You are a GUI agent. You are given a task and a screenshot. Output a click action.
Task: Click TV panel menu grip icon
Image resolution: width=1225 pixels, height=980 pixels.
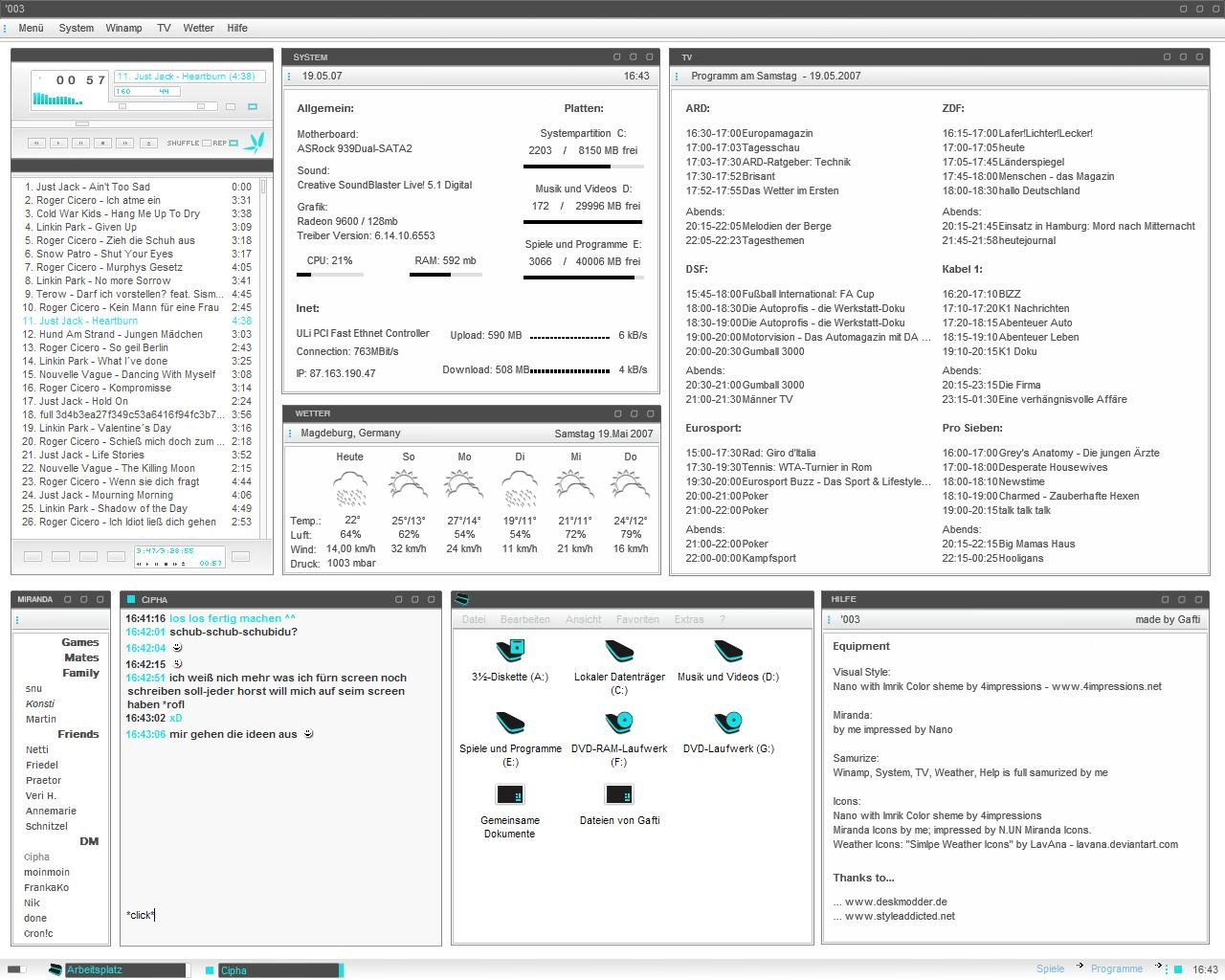[x=677, y=77]
